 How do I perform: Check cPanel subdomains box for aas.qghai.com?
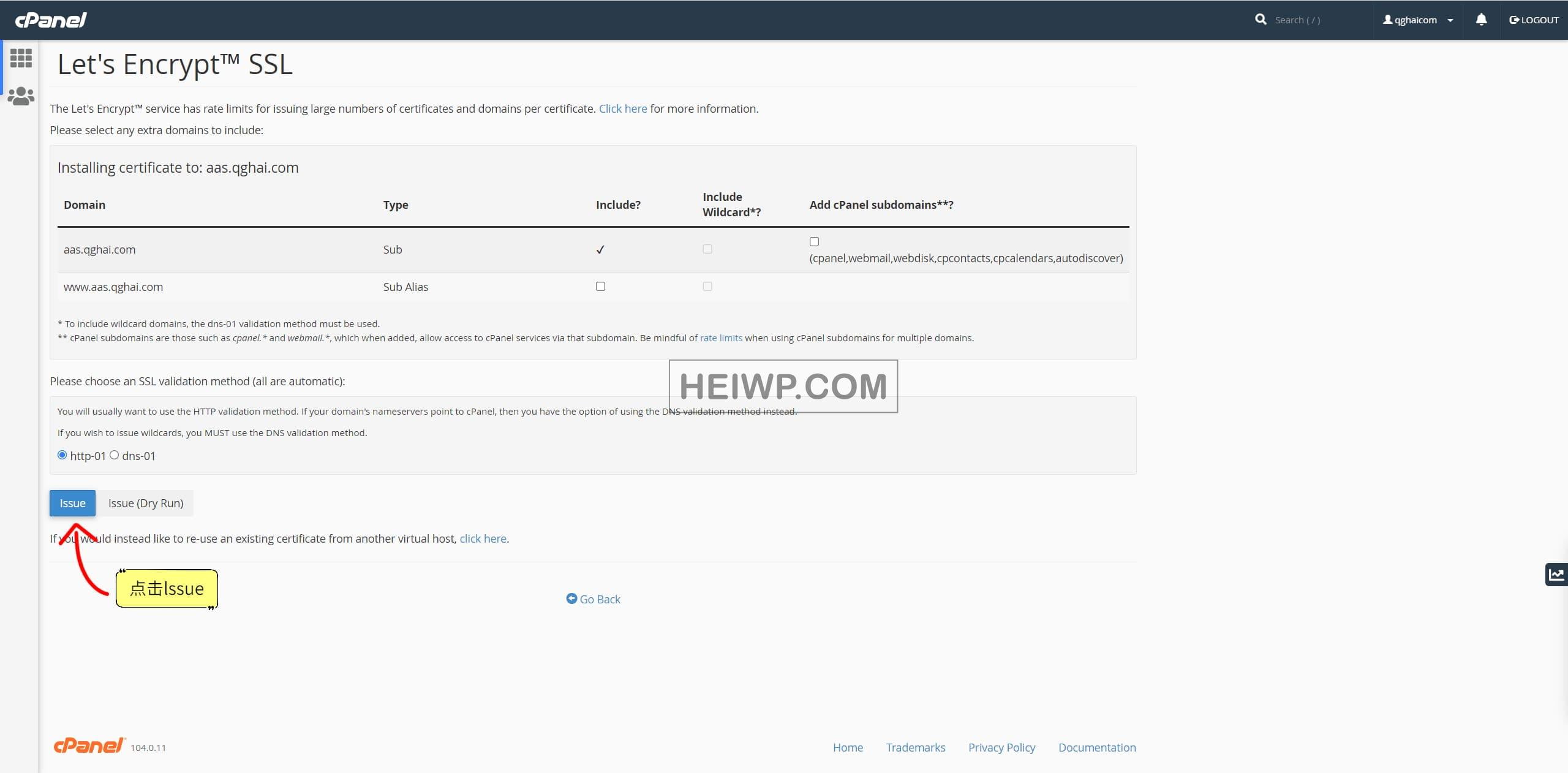click(814, 242)
